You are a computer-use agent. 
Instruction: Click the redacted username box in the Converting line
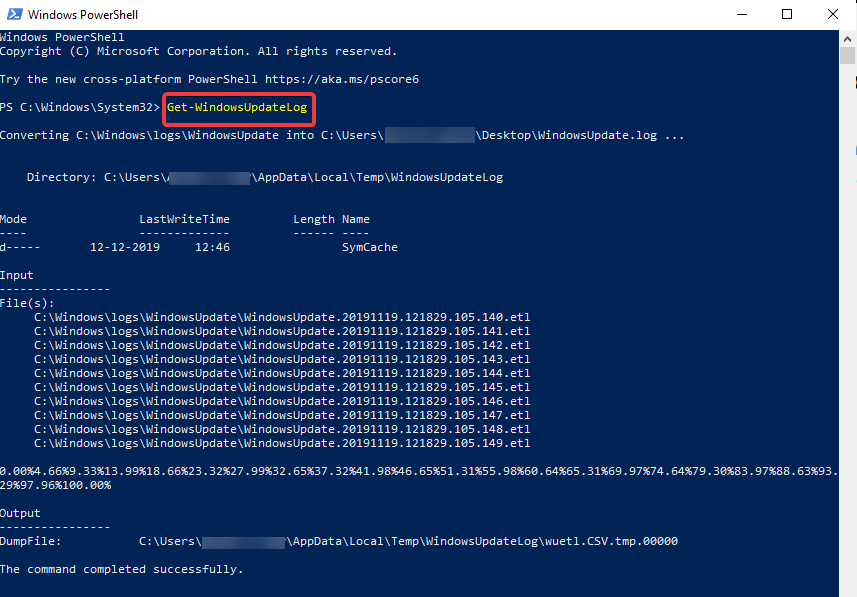click(x=430, y=134)
